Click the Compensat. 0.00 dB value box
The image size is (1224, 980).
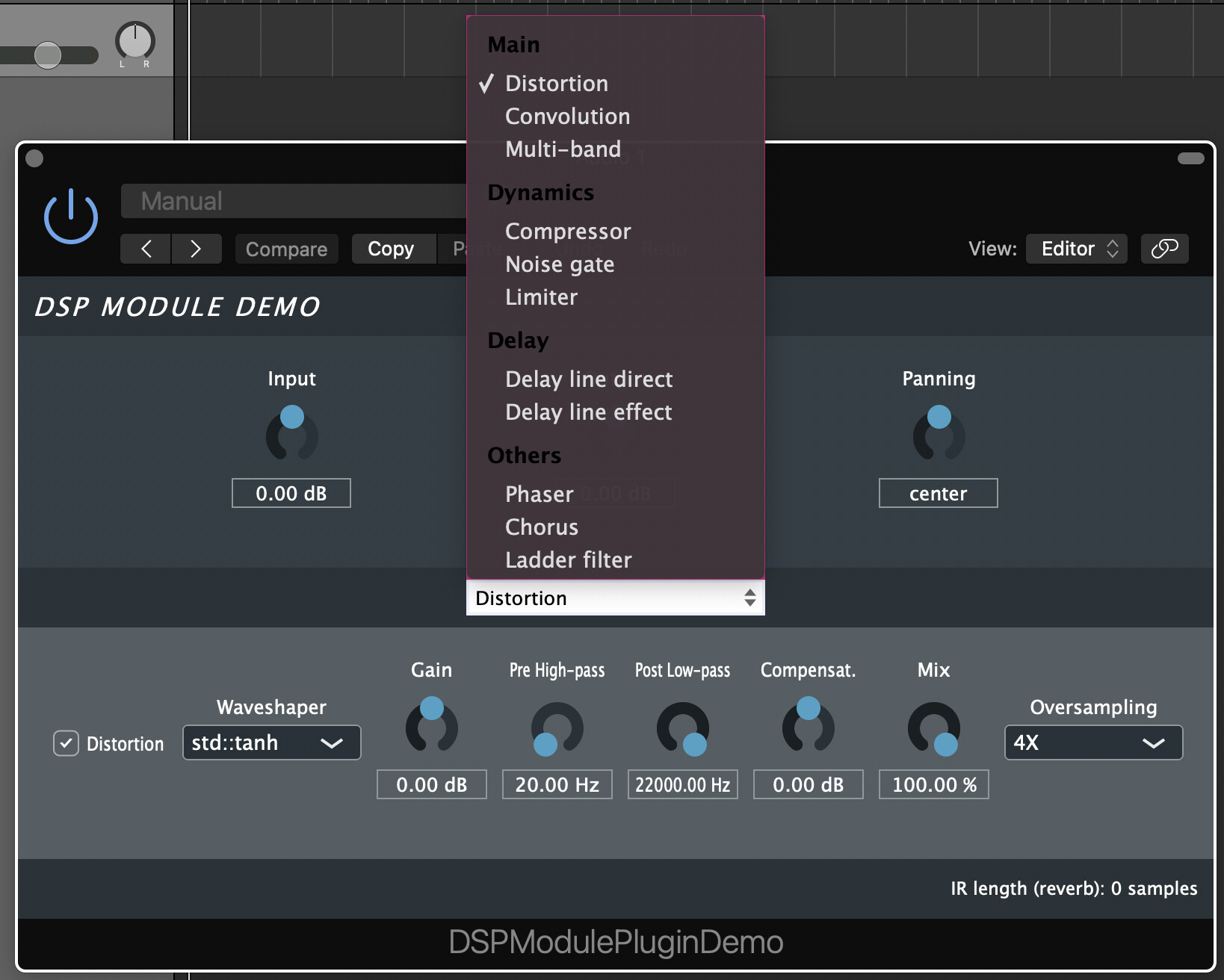tap(809, 784)
